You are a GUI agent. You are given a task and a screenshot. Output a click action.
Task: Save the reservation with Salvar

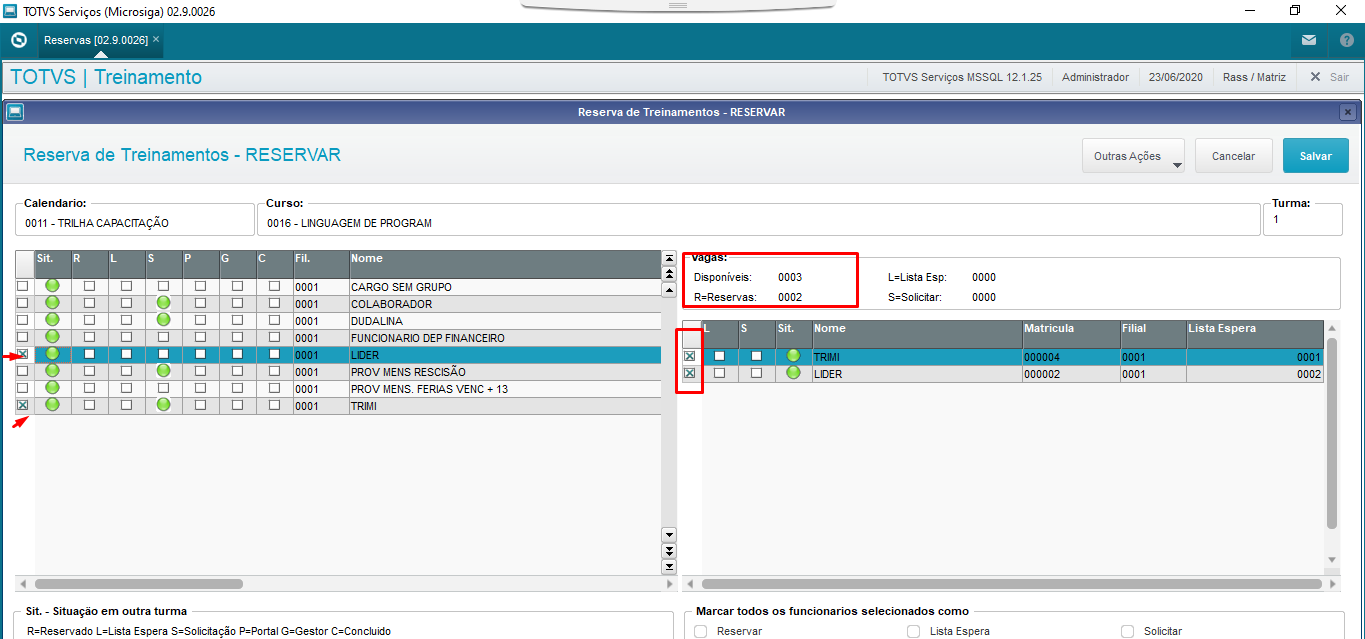tap(1316, 156)
